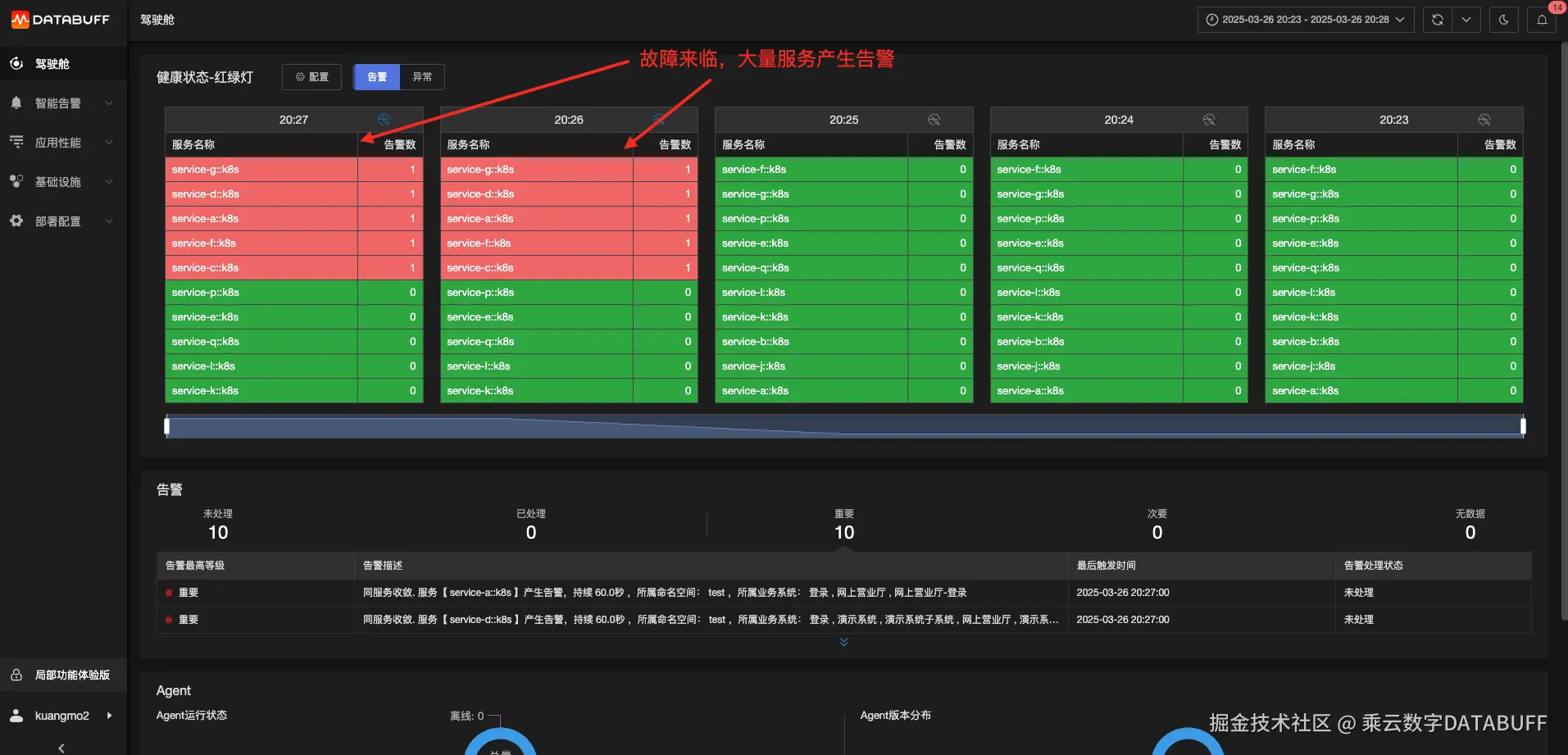The height and width of the screenshot is (755, 1568).
Task: Click the zoom icon on 20:23 panel
Action: pyautogui.click(x=1484, y=120)
